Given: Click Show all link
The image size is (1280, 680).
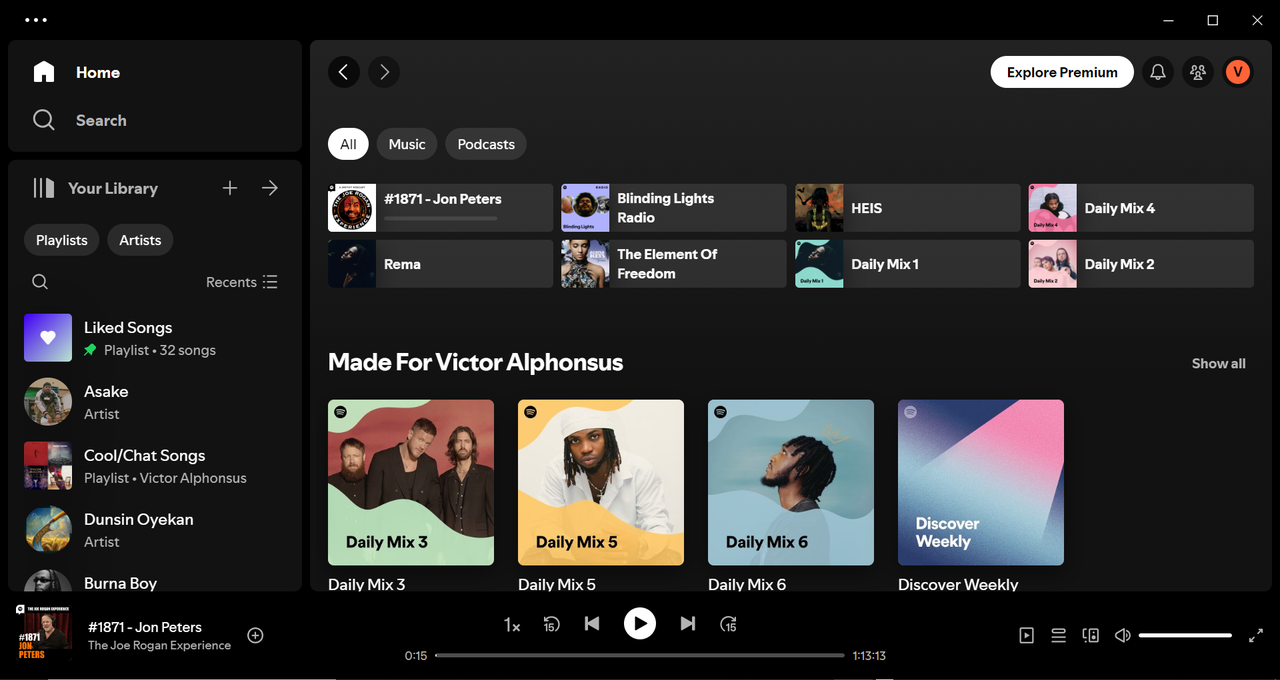Looking at the screenshot, I should click(1218, 364).
